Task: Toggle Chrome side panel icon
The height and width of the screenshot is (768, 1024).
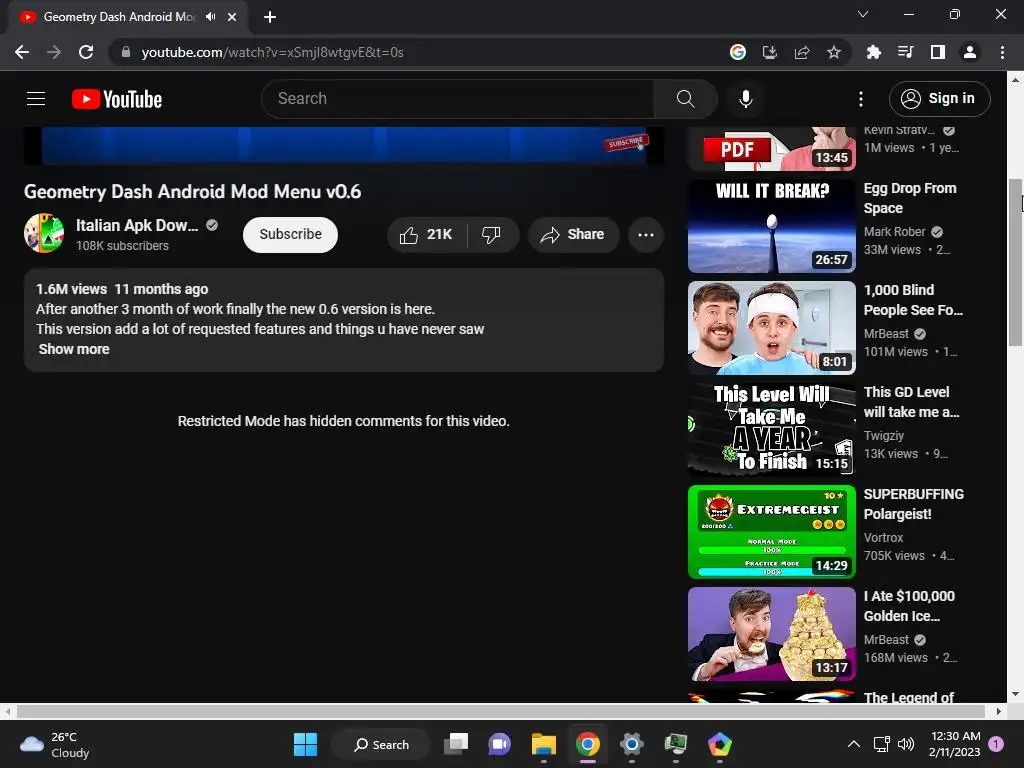Action: pyautogui.click(x=937, y=52)
